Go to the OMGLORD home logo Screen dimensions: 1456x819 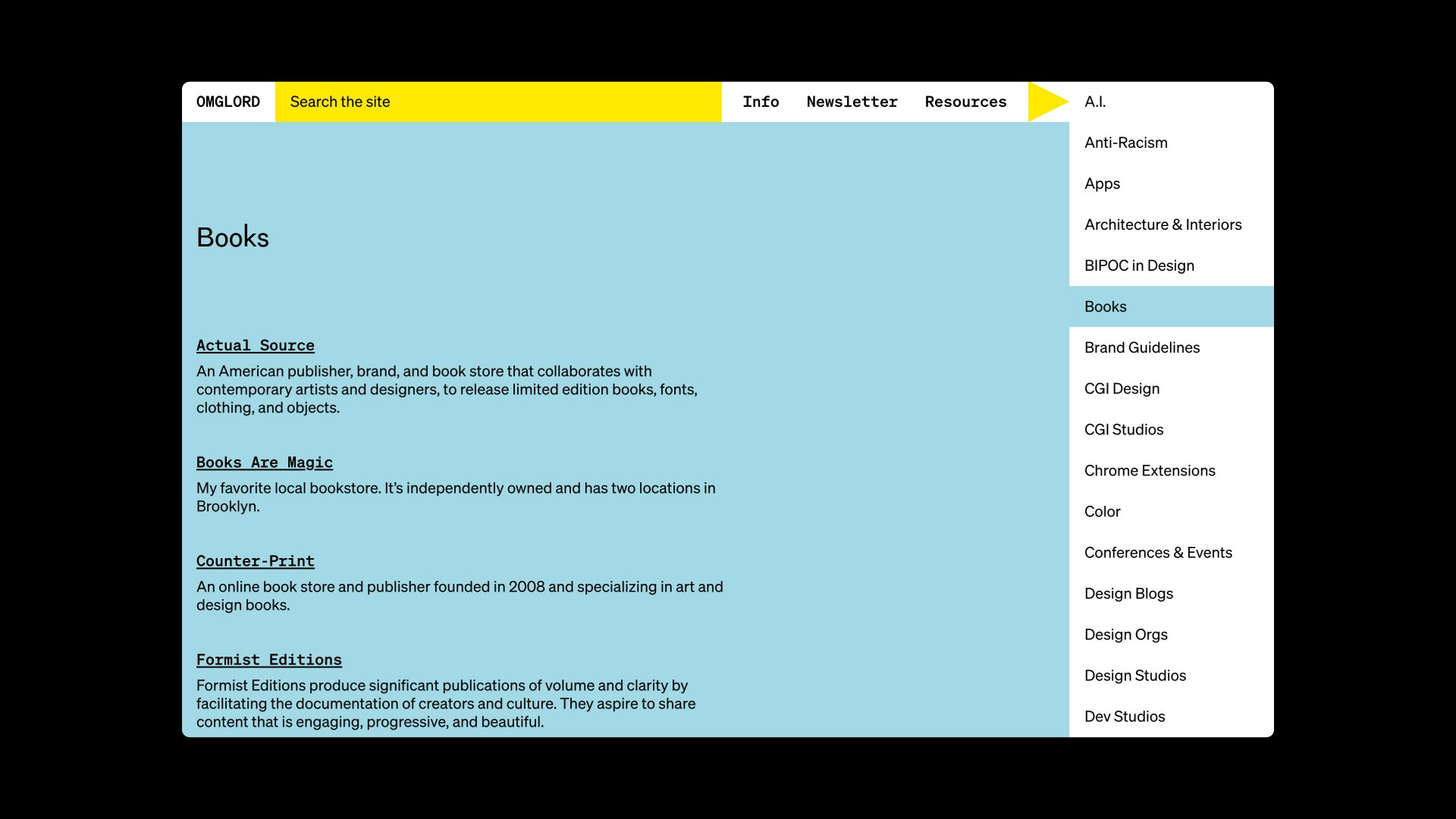[228, 102]
